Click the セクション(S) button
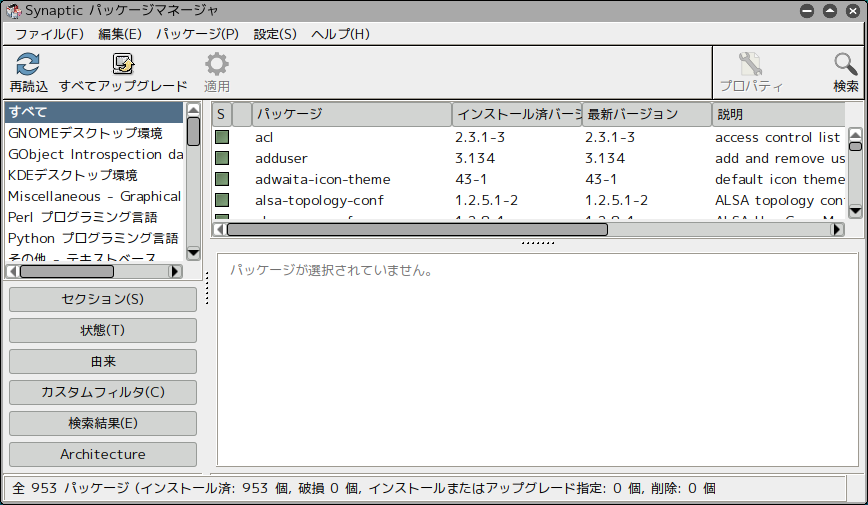 click(x=103, y=299)
